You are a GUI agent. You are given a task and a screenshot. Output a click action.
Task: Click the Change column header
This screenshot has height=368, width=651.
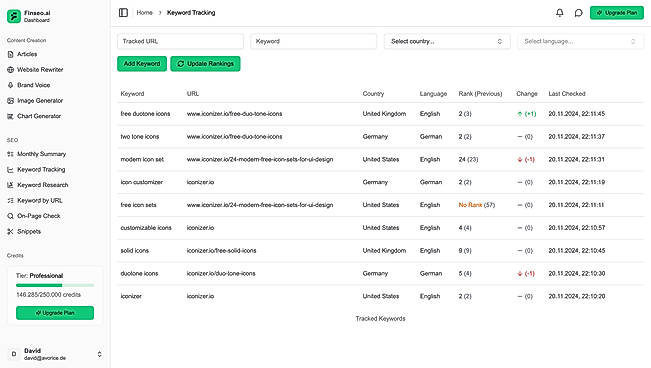coord(527,94)
